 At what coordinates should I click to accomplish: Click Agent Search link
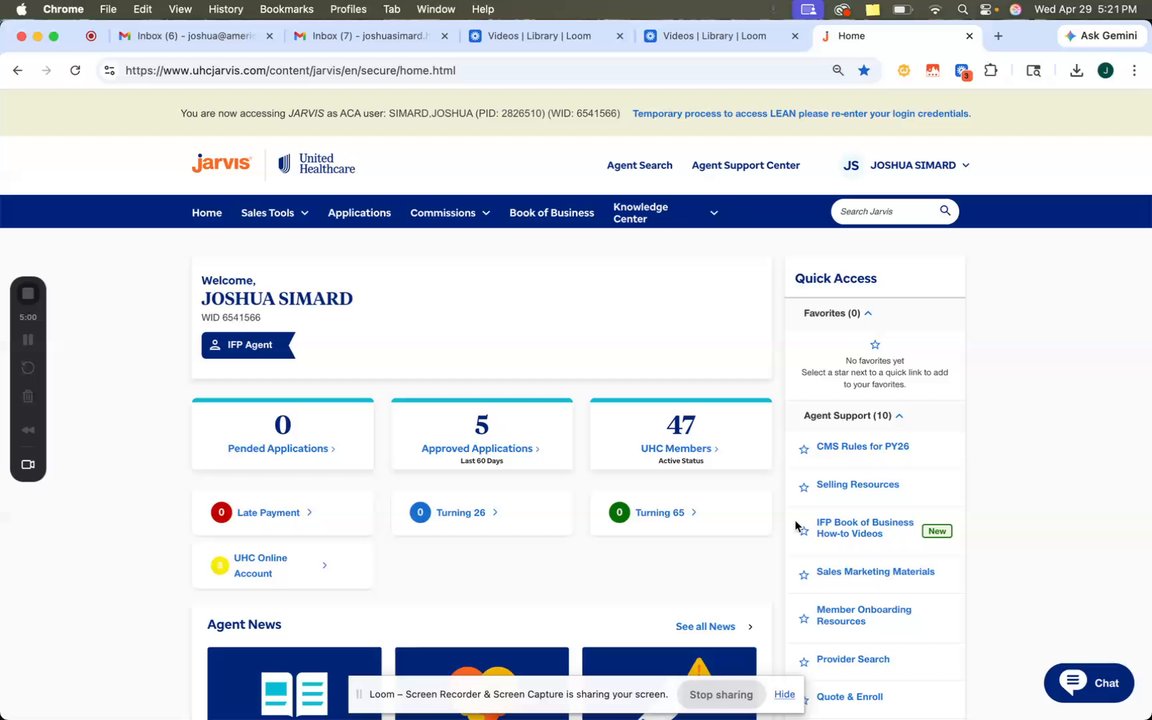click(x=639, y=165)
